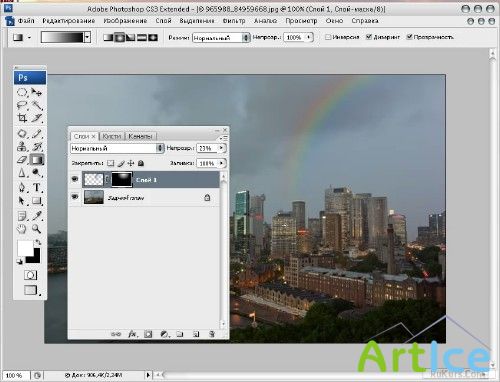Select the Eraser tool

point(22,160)
